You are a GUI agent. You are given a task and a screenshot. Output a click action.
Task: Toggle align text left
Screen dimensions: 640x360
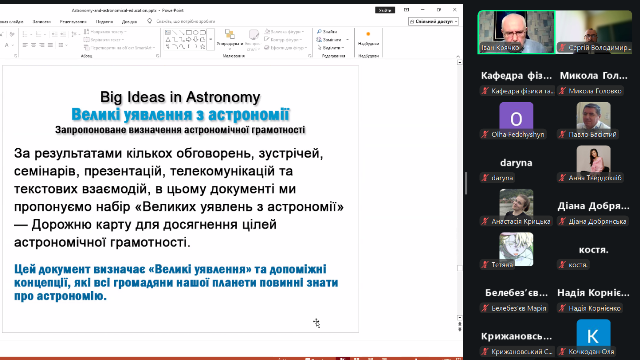[x=25, y=45]
